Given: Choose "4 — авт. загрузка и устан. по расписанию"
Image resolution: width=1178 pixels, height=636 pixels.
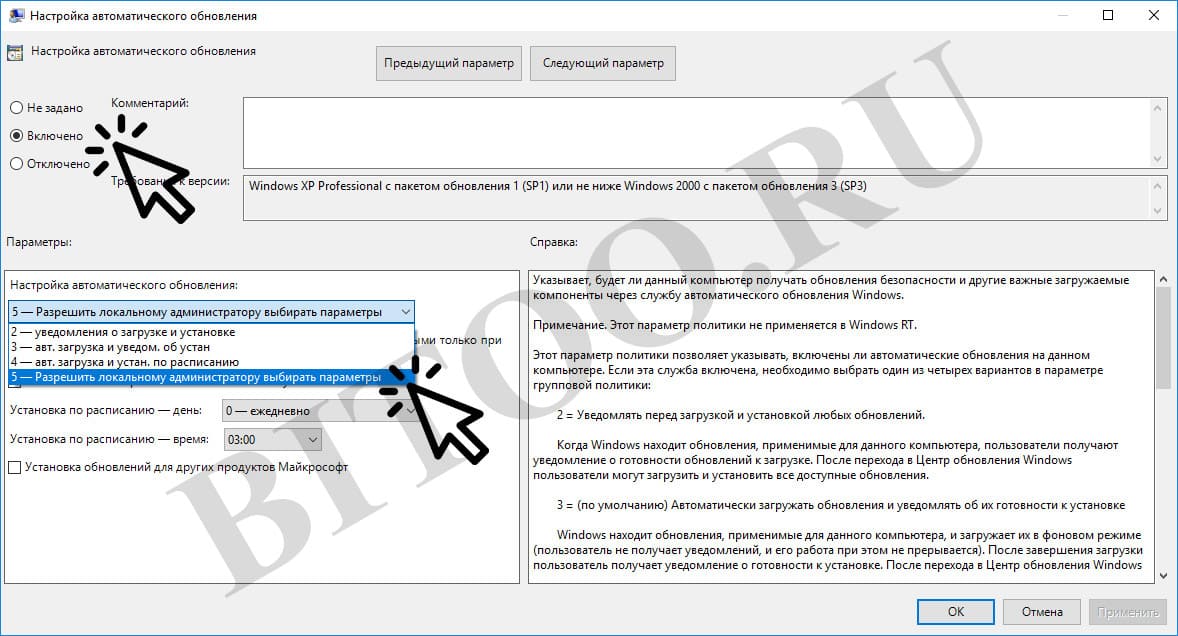Looking at the screenshot, I should click(x=125, y=362).
